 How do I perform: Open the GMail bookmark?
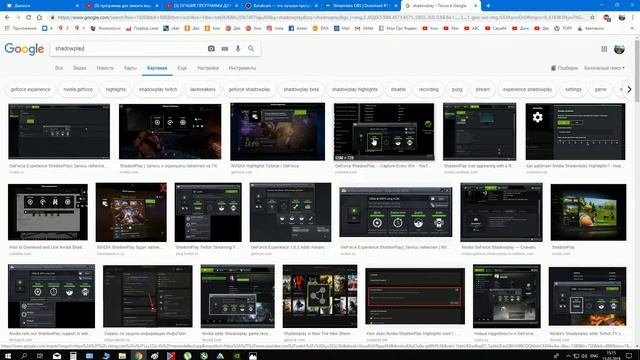pos(364,28)
